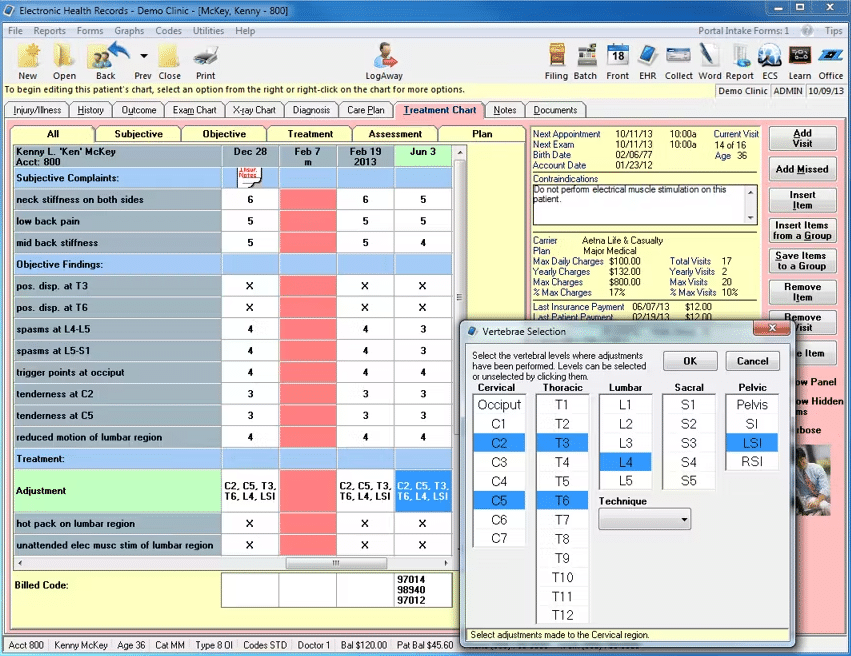Open the Technique dropdown

coord(645,520)
